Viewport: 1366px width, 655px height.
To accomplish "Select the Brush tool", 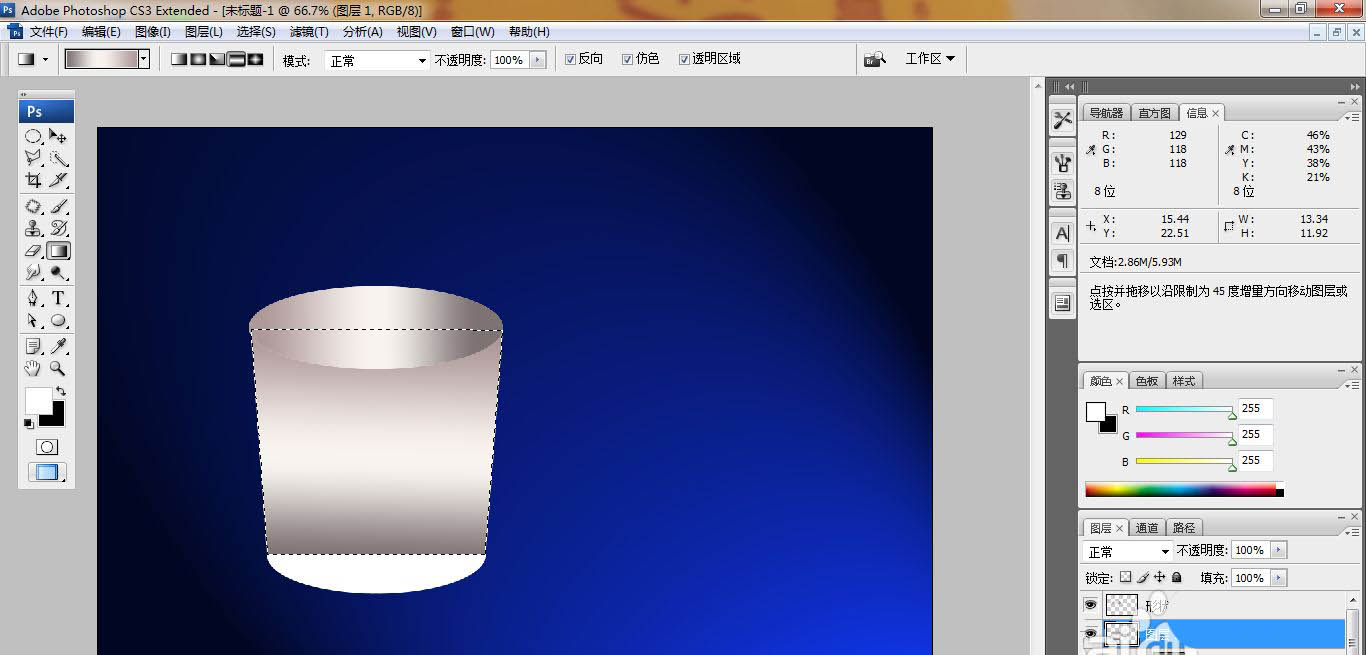I will (x=59, y=206).
